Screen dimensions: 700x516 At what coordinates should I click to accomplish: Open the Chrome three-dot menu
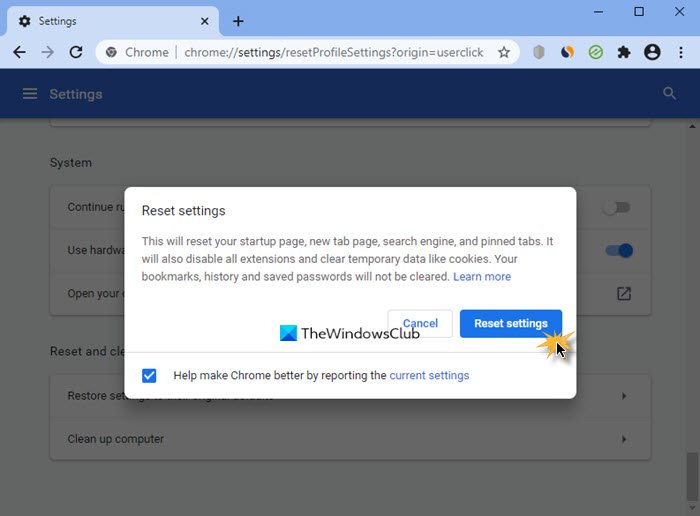coord(680,52)
